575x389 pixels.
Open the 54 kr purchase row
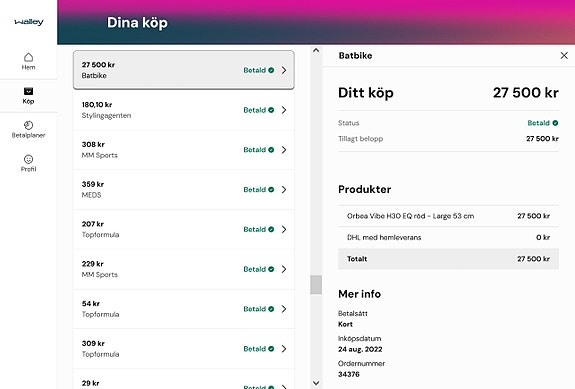(x=183, y=309)
